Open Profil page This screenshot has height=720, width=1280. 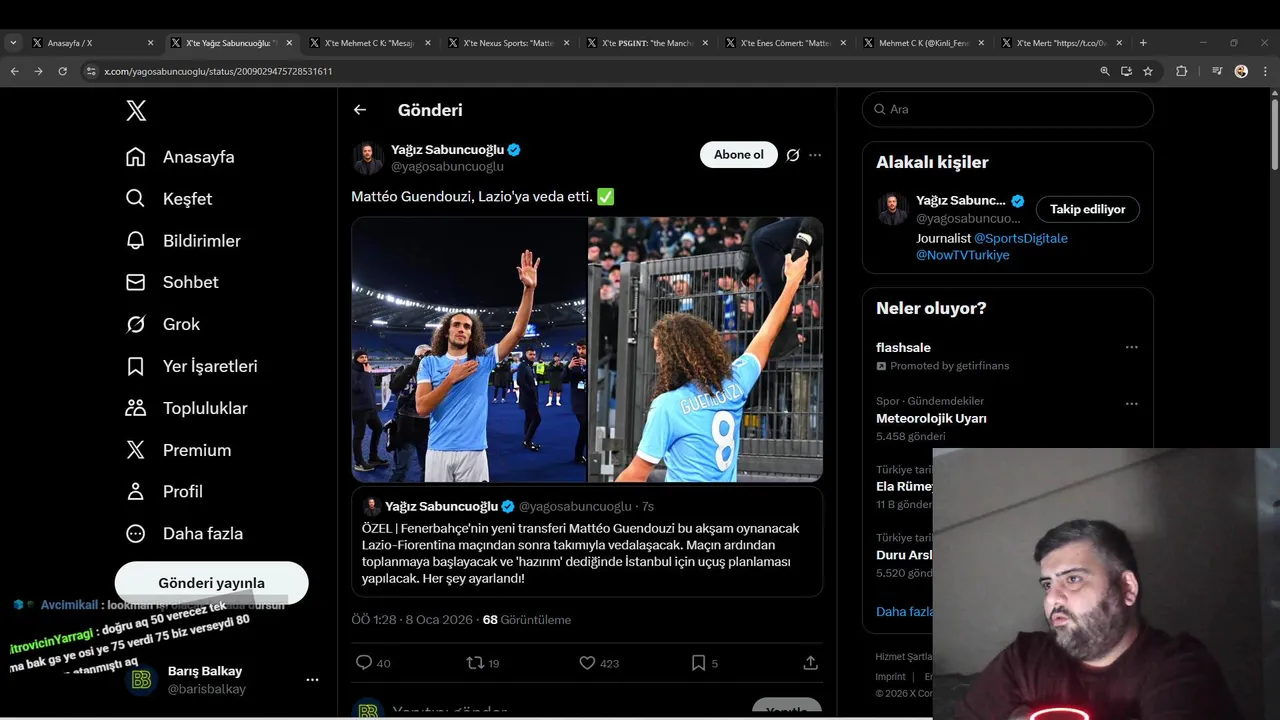[x=164, y=492]
